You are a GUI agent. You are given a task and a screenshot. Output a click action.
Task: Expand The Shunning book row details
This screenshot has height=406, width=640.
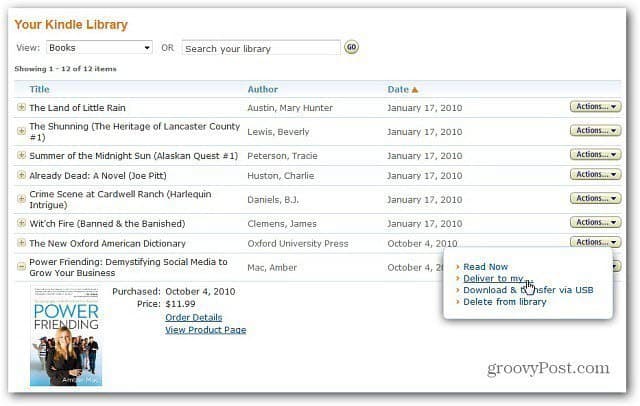[21, 131]
